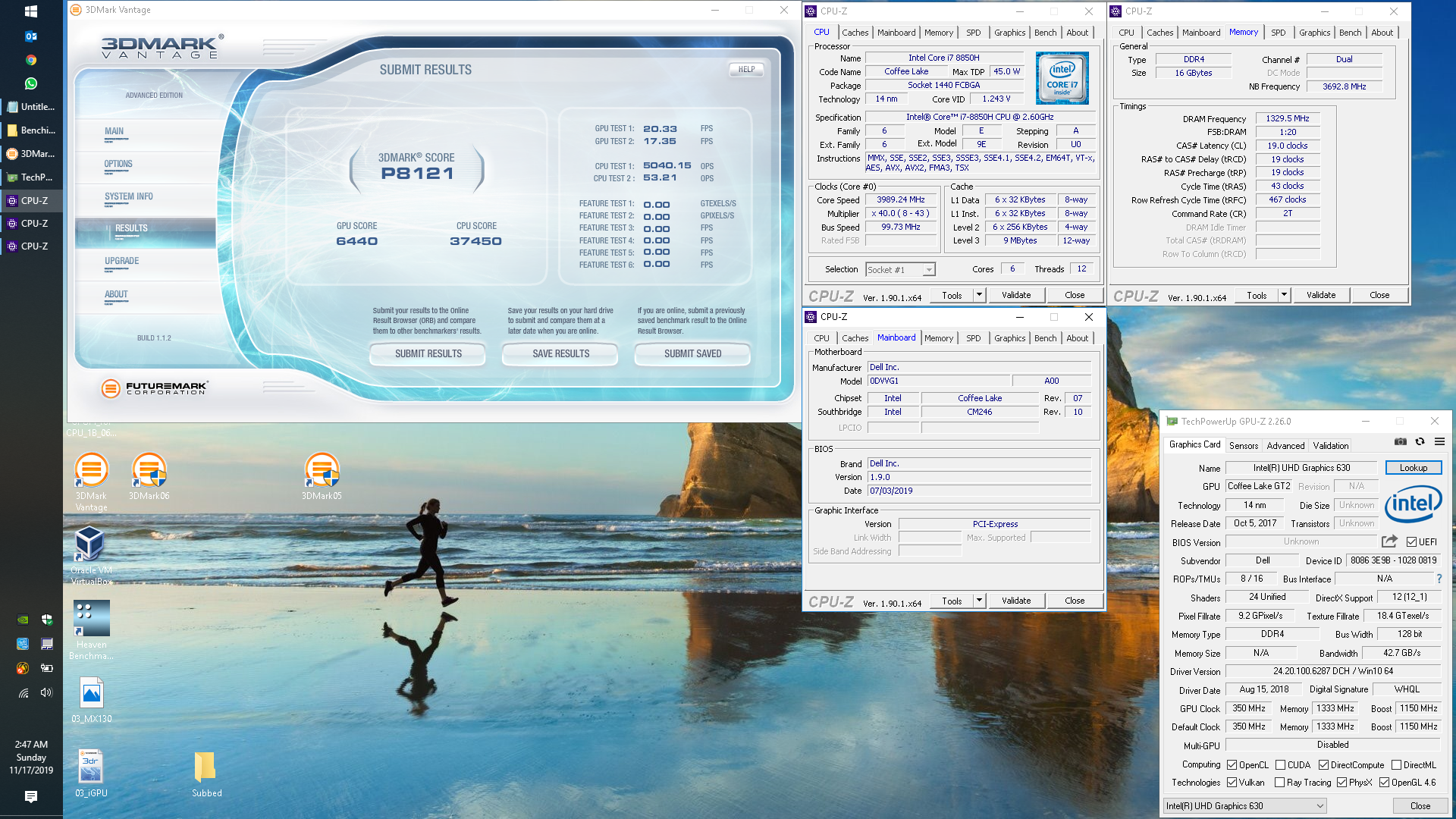This screenshot has height=819, width=1456.
Task: Open the GPU-Z graphics card selector dropdown
Action: (x=1245, y=806)
